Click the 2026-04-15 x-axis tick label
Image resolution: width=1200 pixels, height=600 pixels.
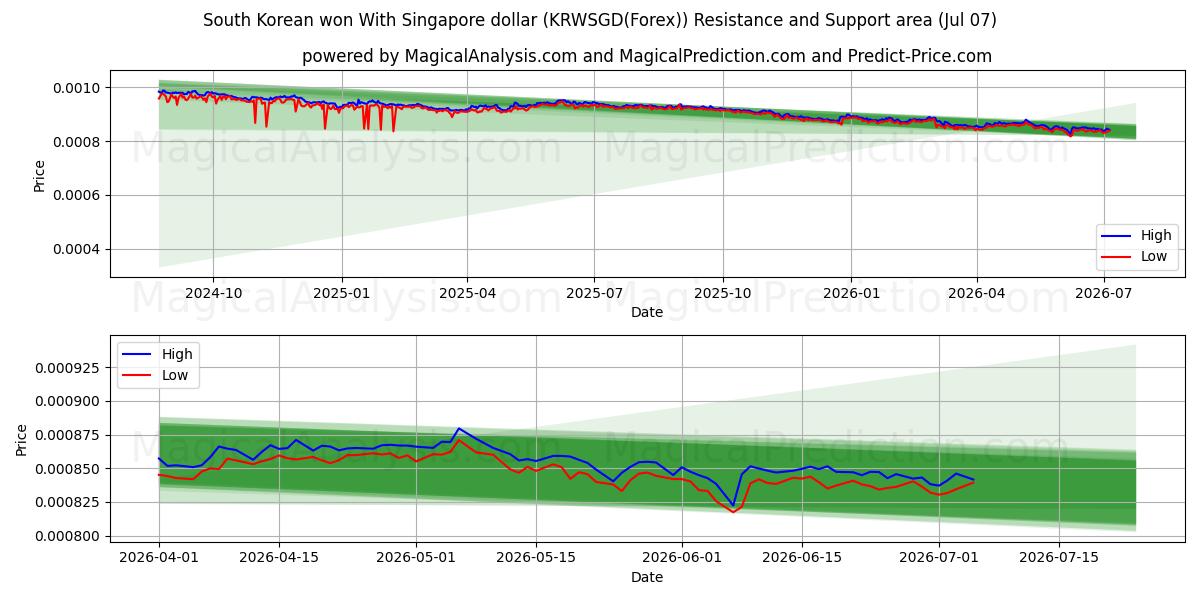[x=278, y=558]
